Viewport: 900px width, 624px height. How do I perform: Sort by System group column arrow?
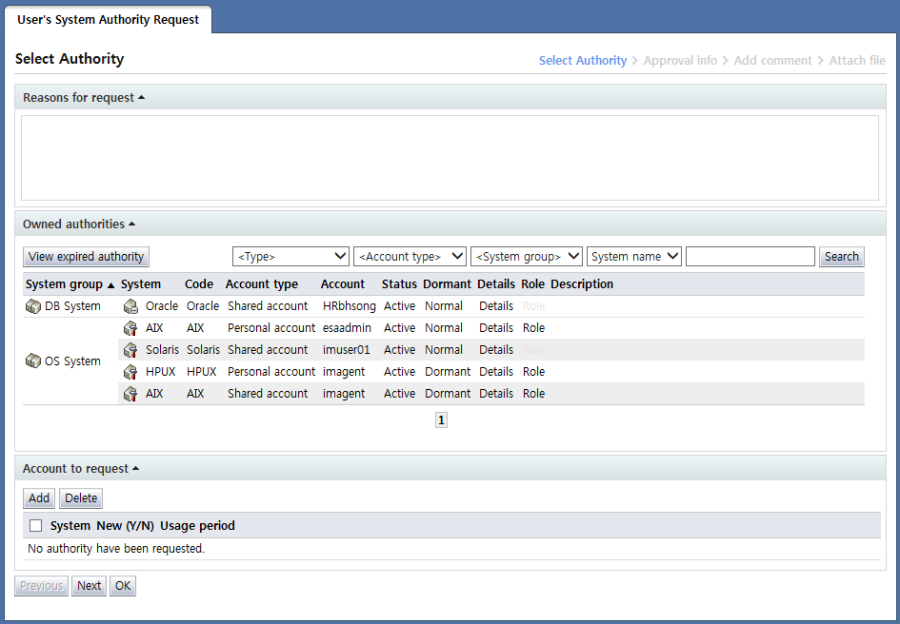click(111, 285)
